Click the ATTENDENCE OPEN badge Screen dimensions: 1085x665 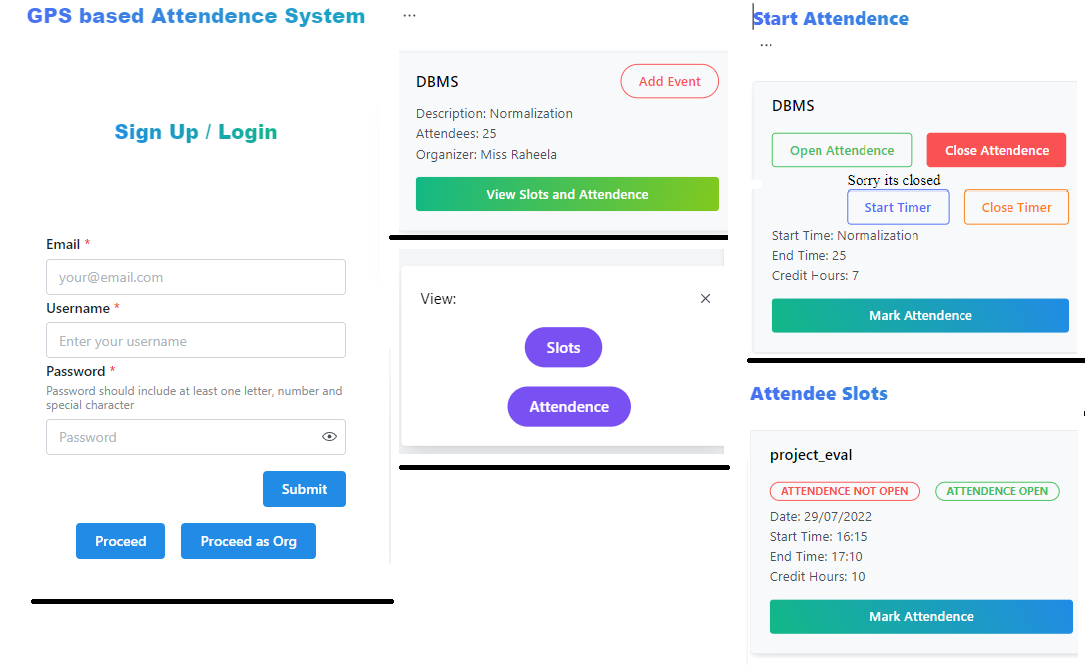pyautogui.click(x=997, y=491)
